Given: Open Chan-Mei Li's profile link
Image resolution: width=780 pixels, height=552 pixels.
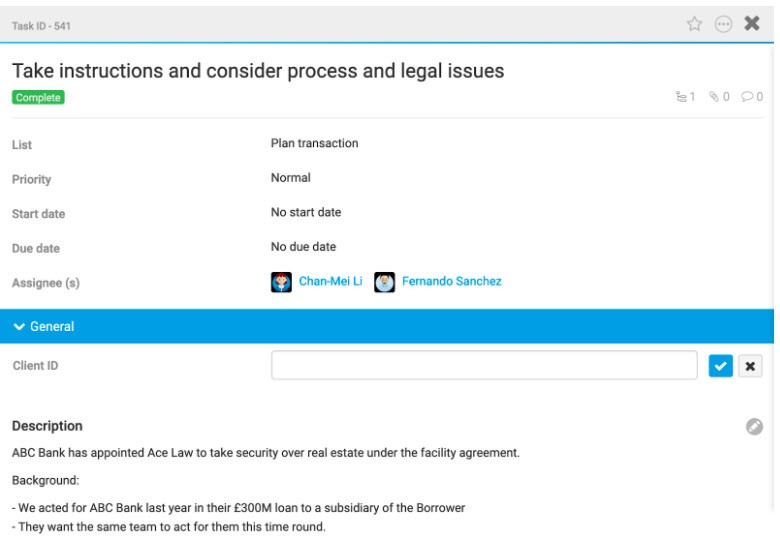Looking at the screenshot, I should click(330, 282).
